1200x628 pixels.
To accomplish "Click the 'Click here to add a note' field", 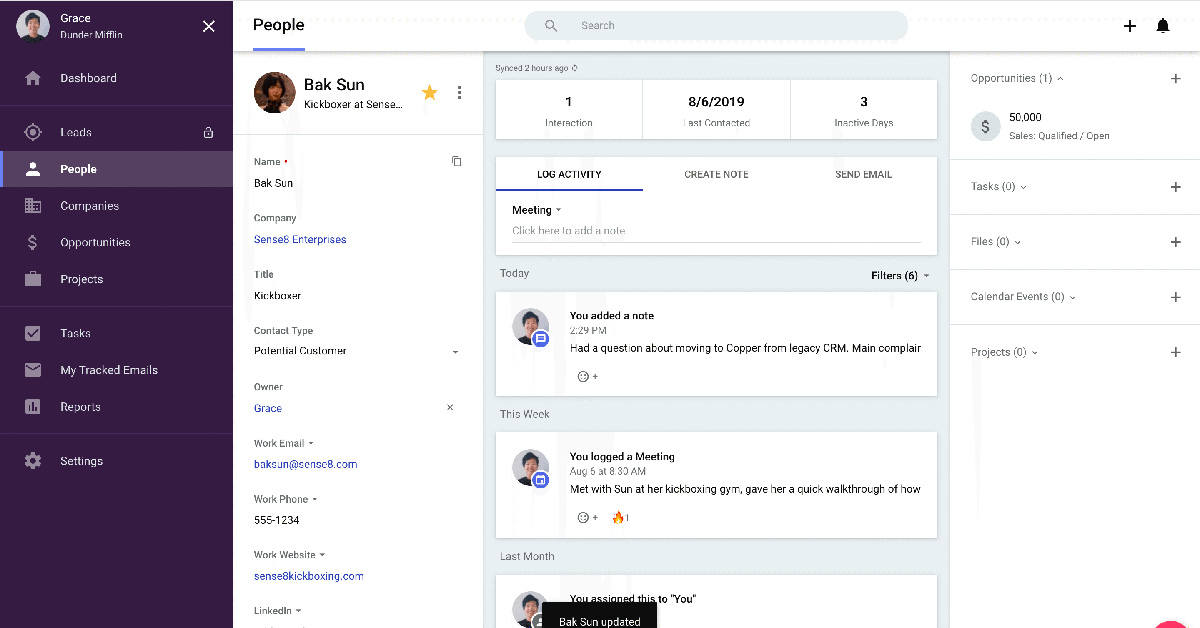I will pos(714,231).
